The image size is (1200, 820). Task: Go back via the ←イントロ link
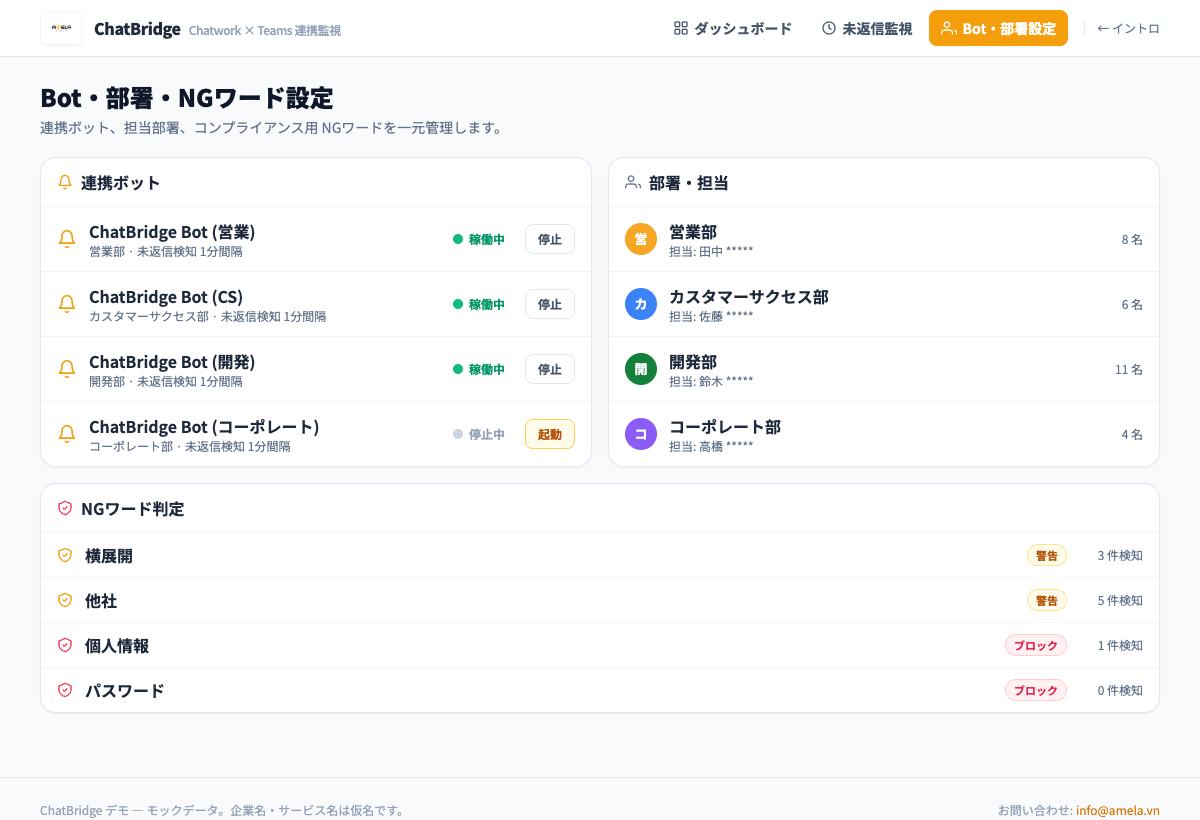1128,28
